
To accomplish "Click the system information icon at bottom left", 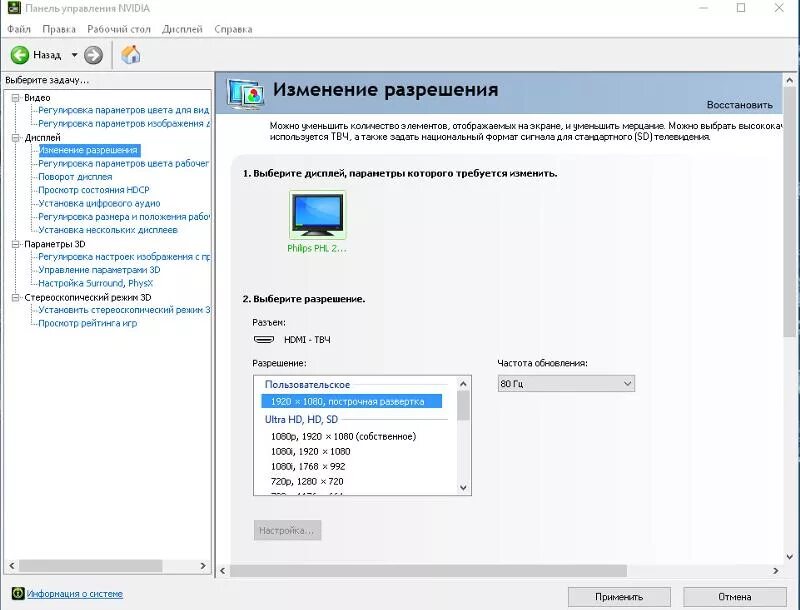I will coord(18,593).
